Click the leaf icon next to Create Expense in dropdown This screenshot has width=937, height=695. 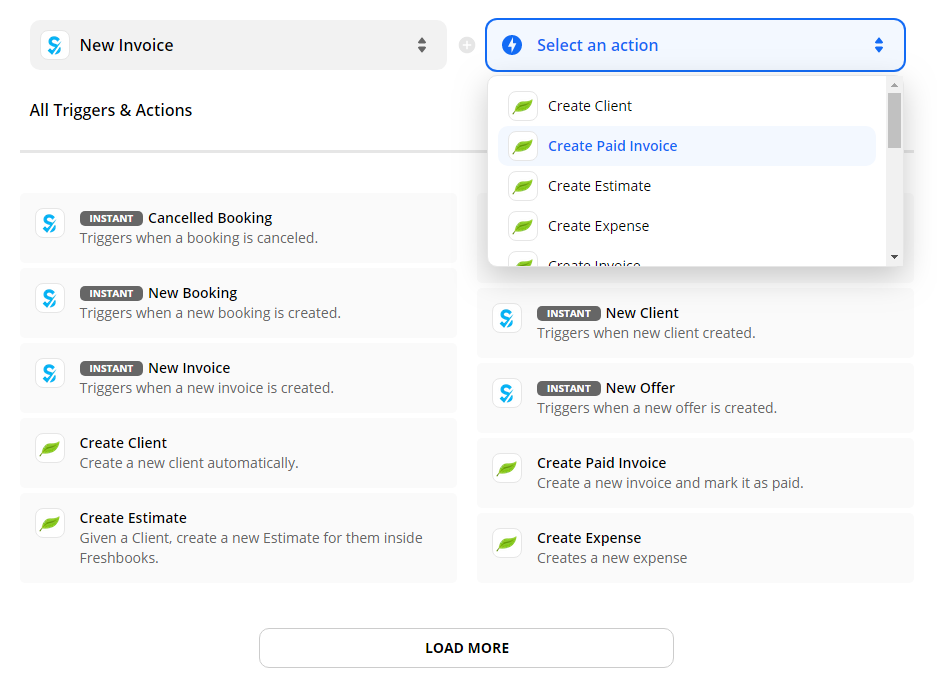(x=522, y=226)
